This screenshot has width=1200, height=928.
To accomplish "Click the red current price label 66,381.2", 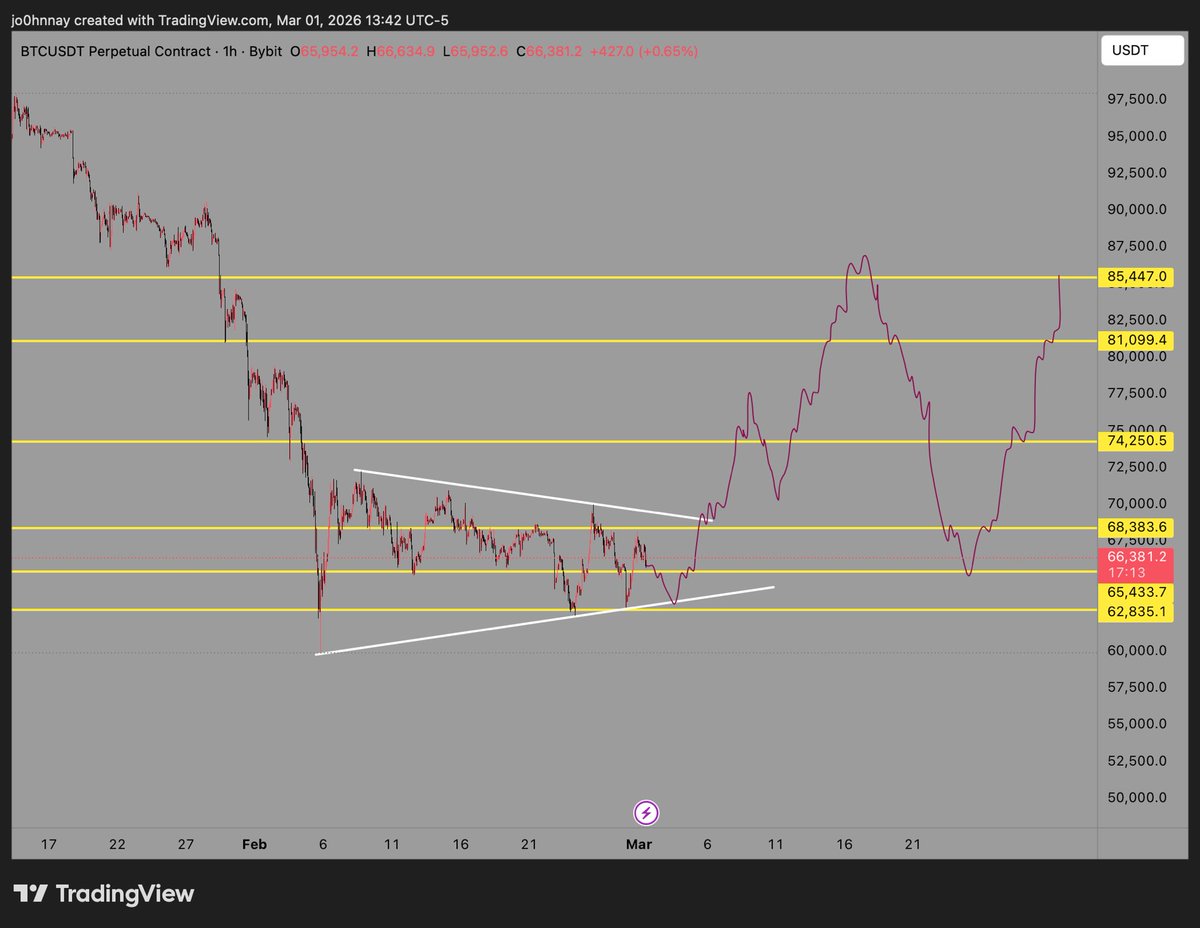I will point(1138,565).
